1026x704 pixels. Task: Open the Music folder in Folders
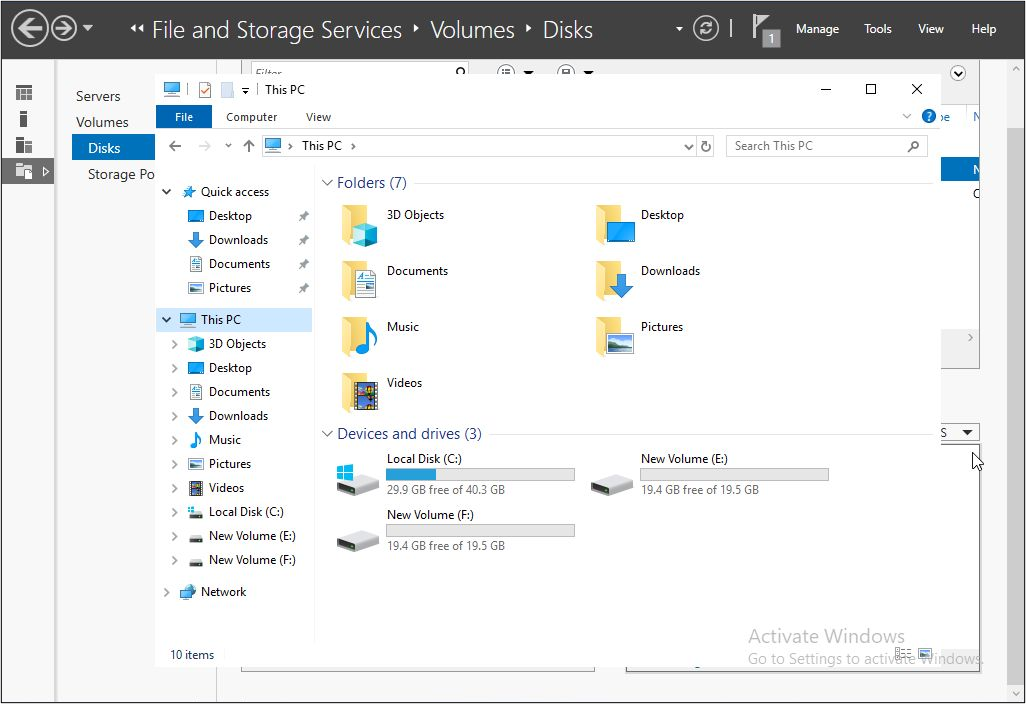coord(360,337)
